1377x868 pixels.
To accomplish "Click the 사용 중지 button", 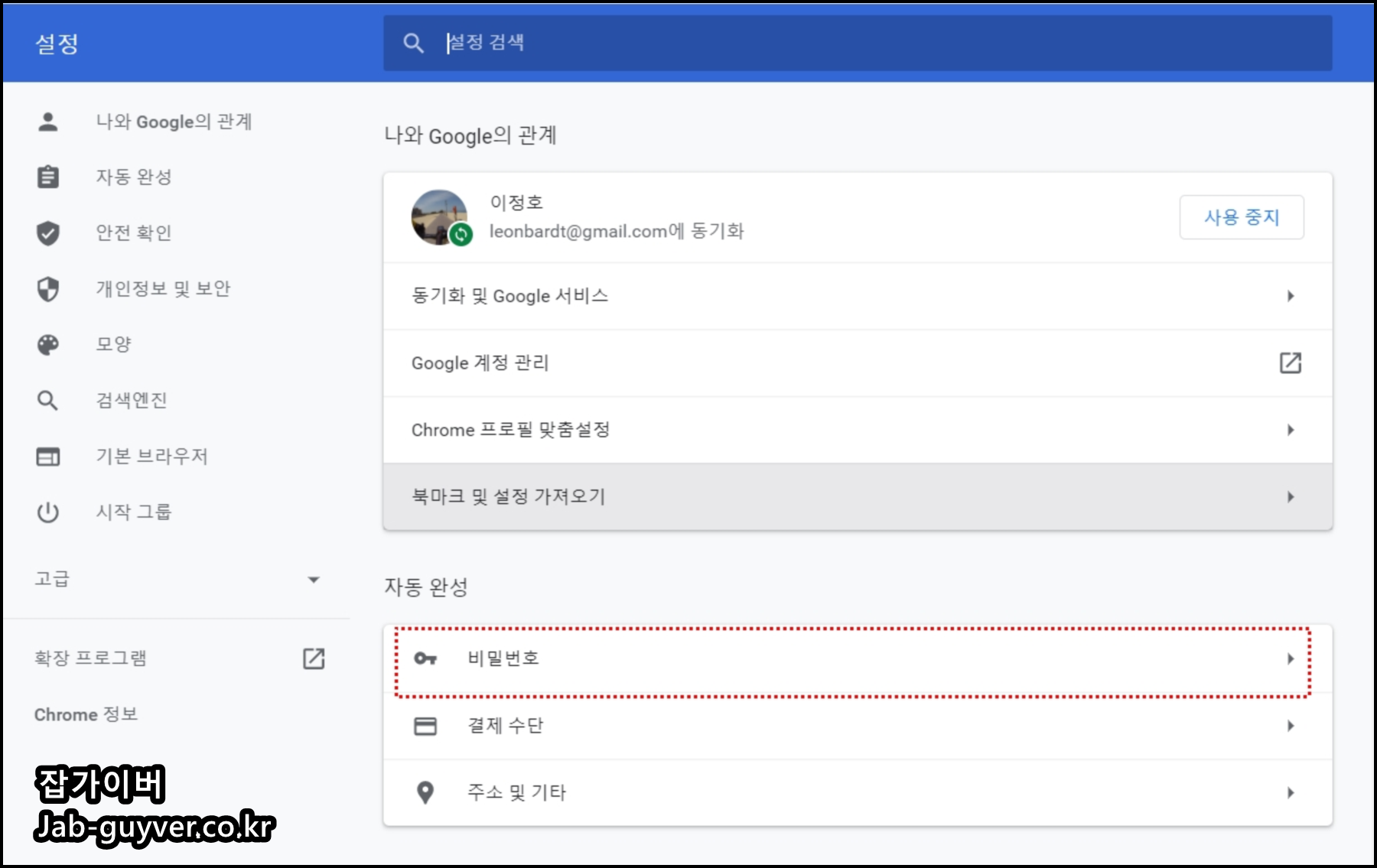I will pos(1242,217).
